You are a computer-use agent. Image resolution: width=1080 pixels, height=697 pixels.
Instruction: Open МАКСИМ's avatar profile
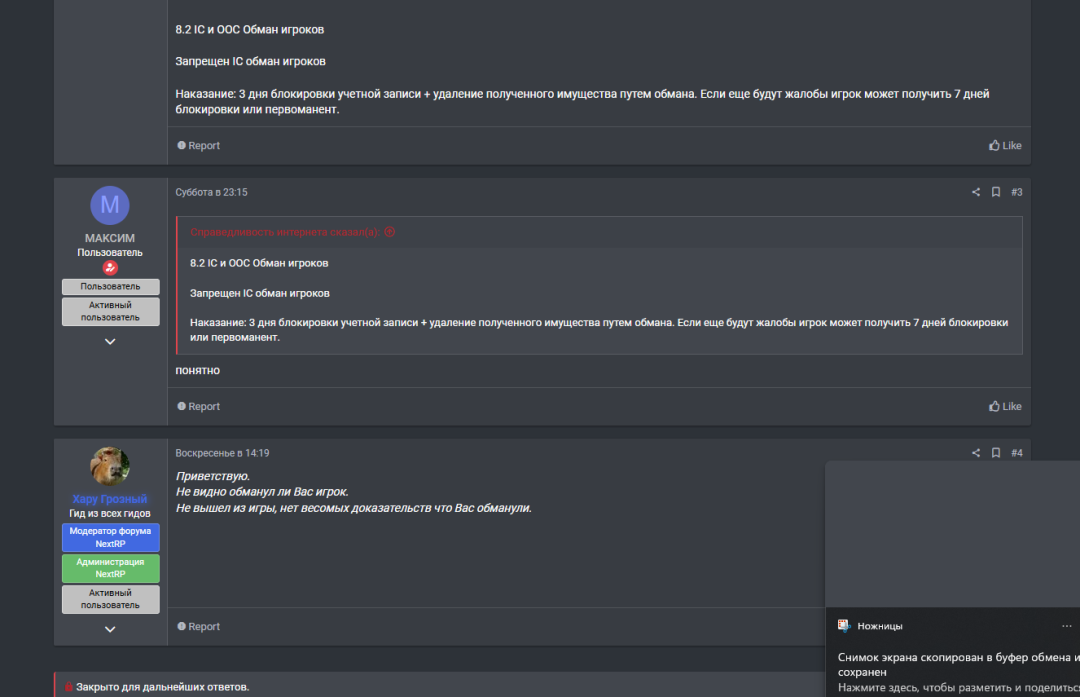[110, 205]
